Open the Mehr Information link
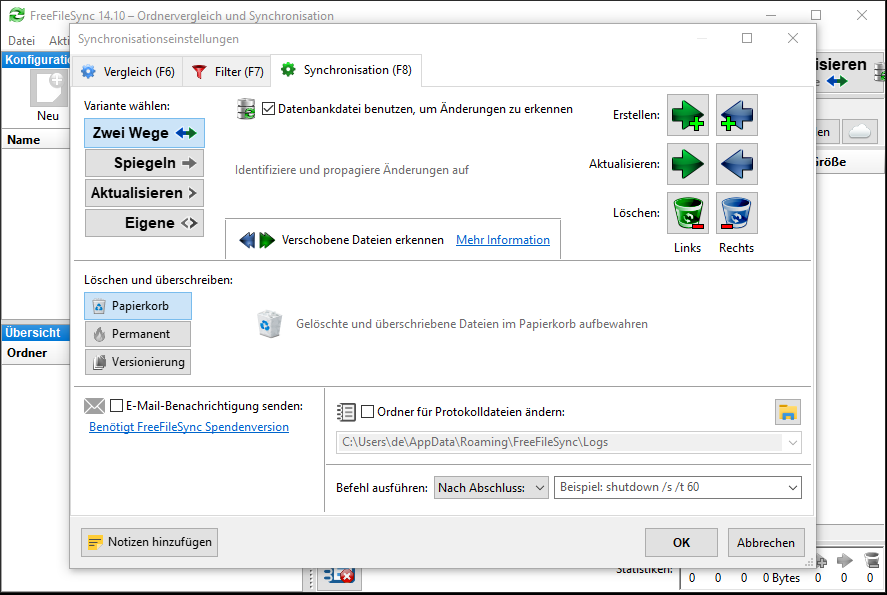The image size is (887, 595). [x=503, y=240]
